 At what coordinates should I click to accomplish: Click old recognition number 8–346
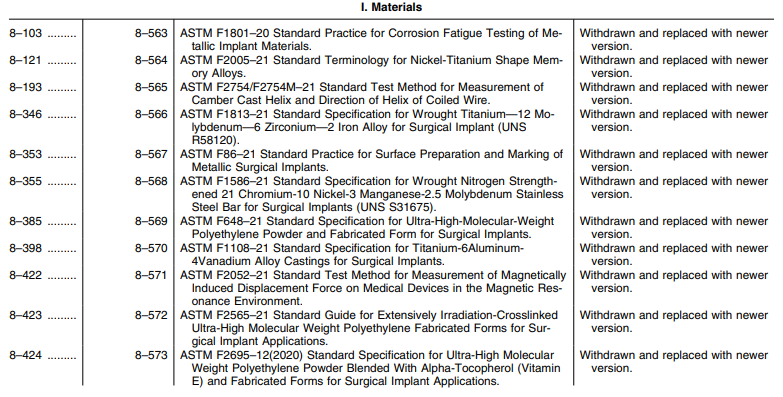[x=25, y=114]
